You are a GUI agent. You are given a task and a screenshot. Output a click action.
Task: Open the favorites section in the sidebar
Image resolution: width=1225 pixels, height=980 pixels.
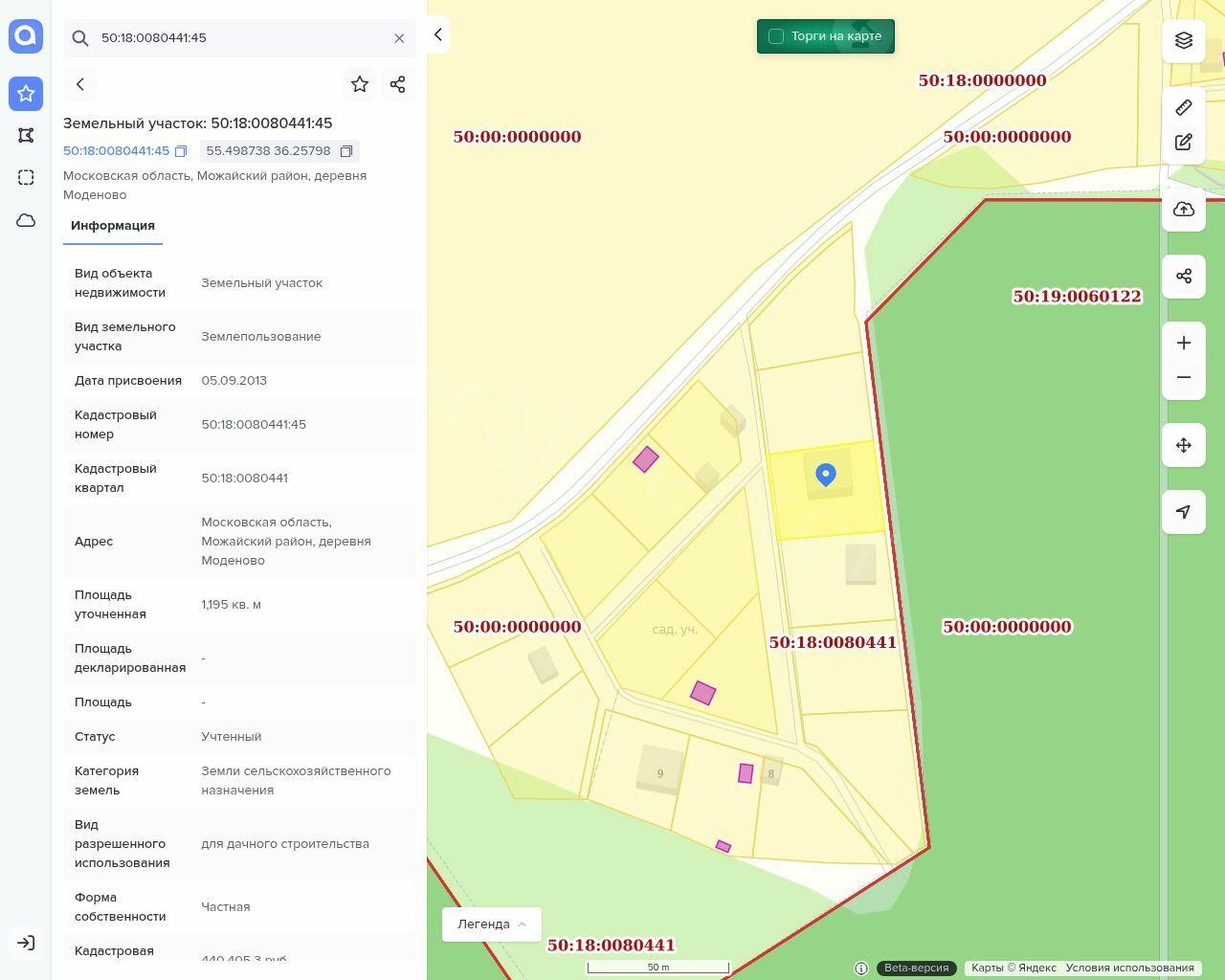click(26, 93)
